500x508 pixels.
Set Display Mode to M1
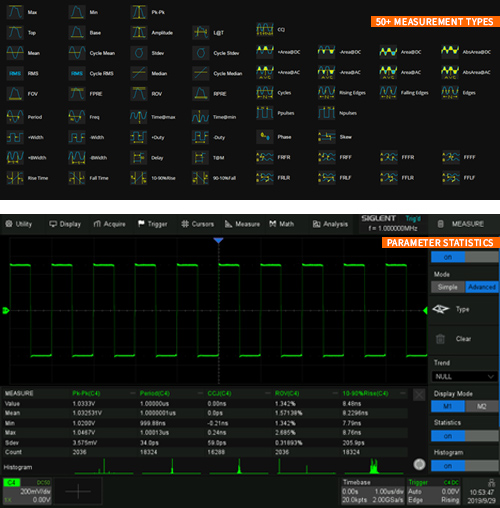pos(448,406)
